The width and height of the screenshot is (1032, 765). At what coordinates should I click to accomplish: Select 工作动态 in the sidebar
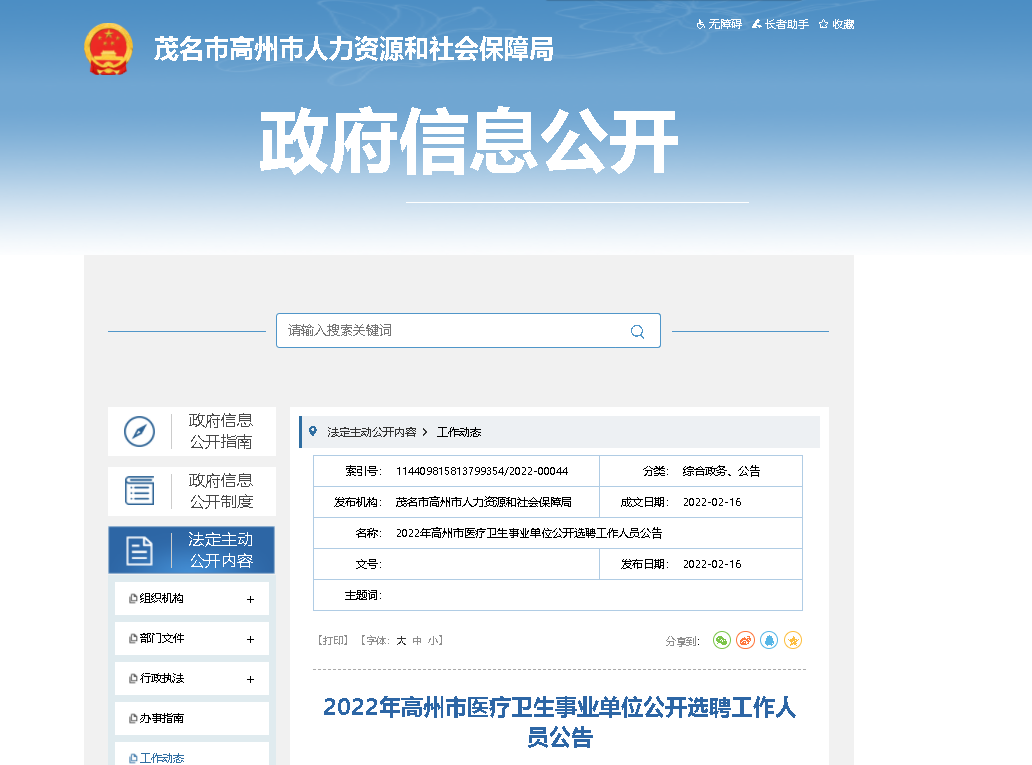coord(161,758)
